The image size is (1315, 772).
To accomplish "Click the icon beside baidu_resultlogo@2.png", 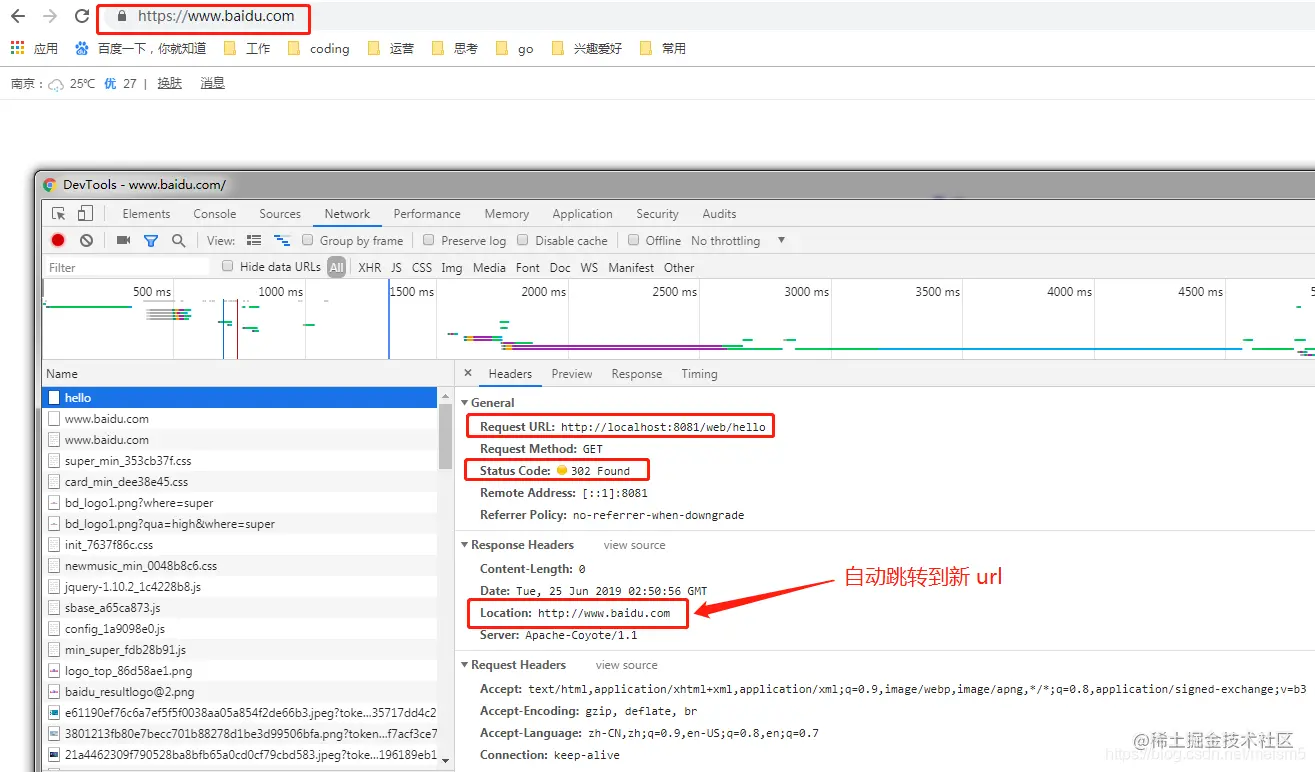I will [x=54, y=692].
